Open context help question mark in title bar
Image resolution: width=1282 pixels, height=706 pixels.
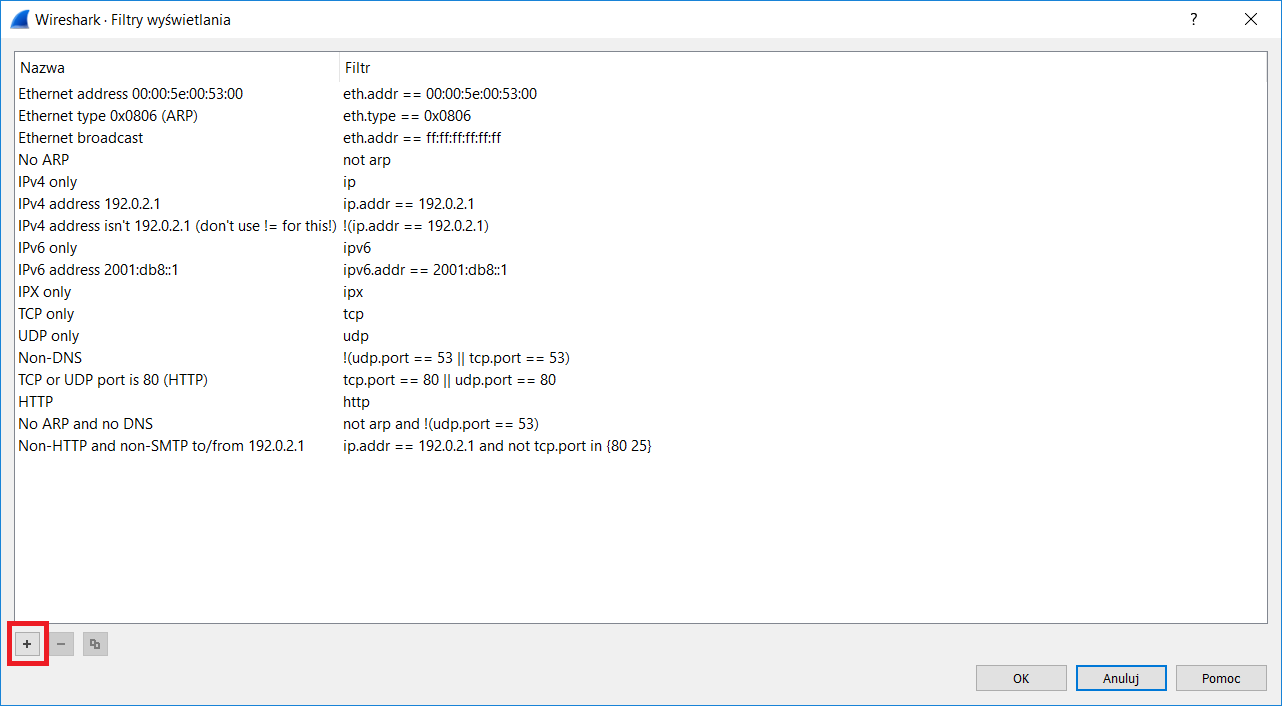point(1194,19)
